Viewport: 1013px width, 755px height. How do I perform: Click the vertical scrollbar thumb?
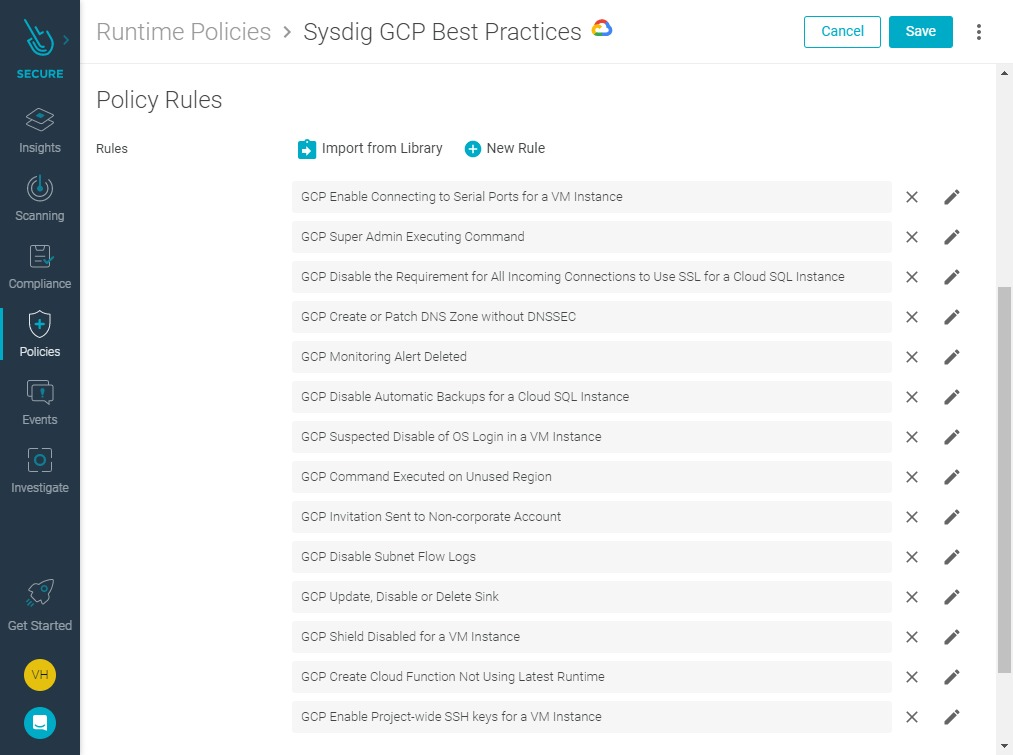click(x=1004, y=480)
